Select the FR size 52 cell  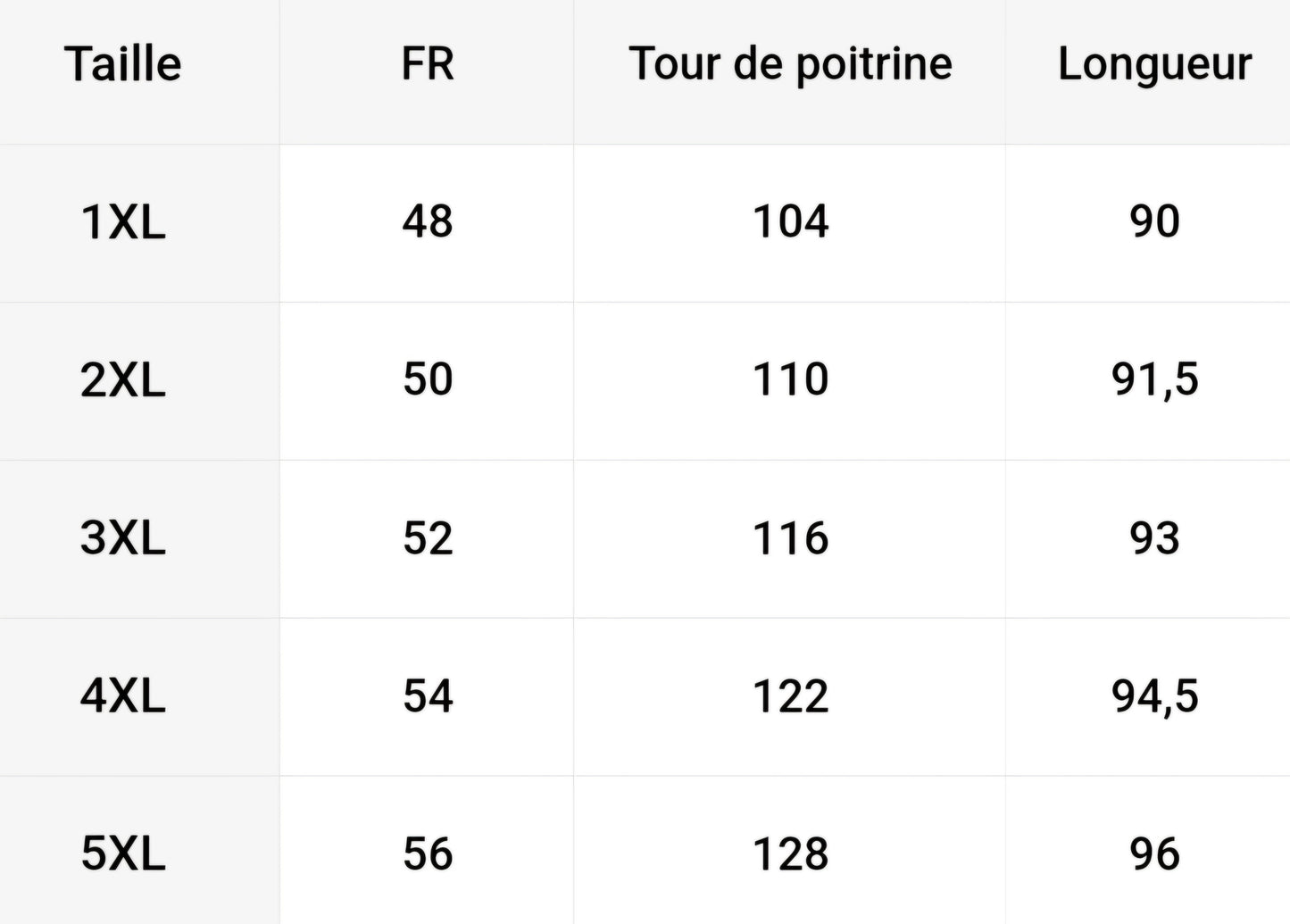click(428, 537)
